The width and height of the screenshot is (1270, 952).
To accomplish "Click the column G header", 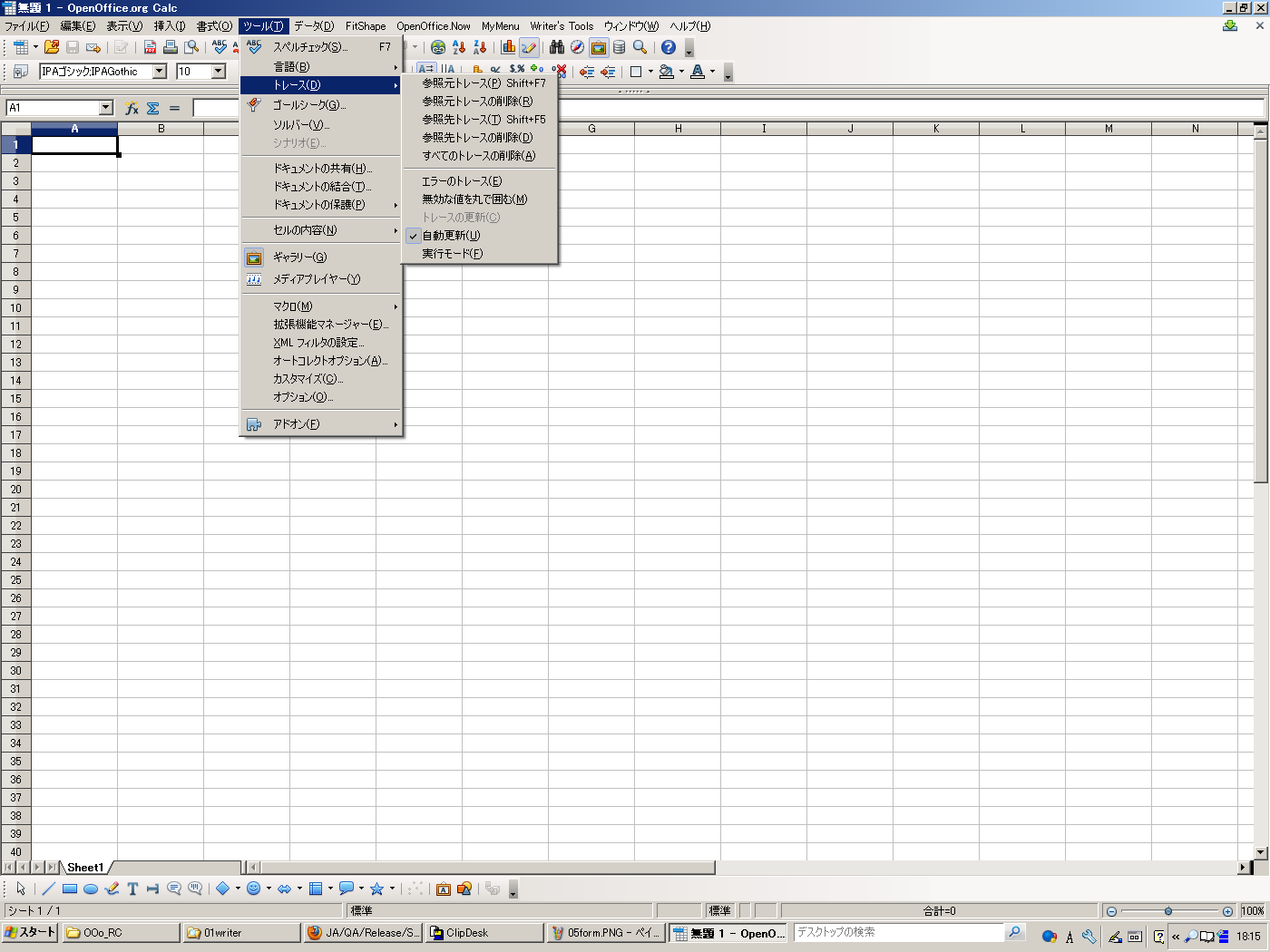I will pos(591,129).
